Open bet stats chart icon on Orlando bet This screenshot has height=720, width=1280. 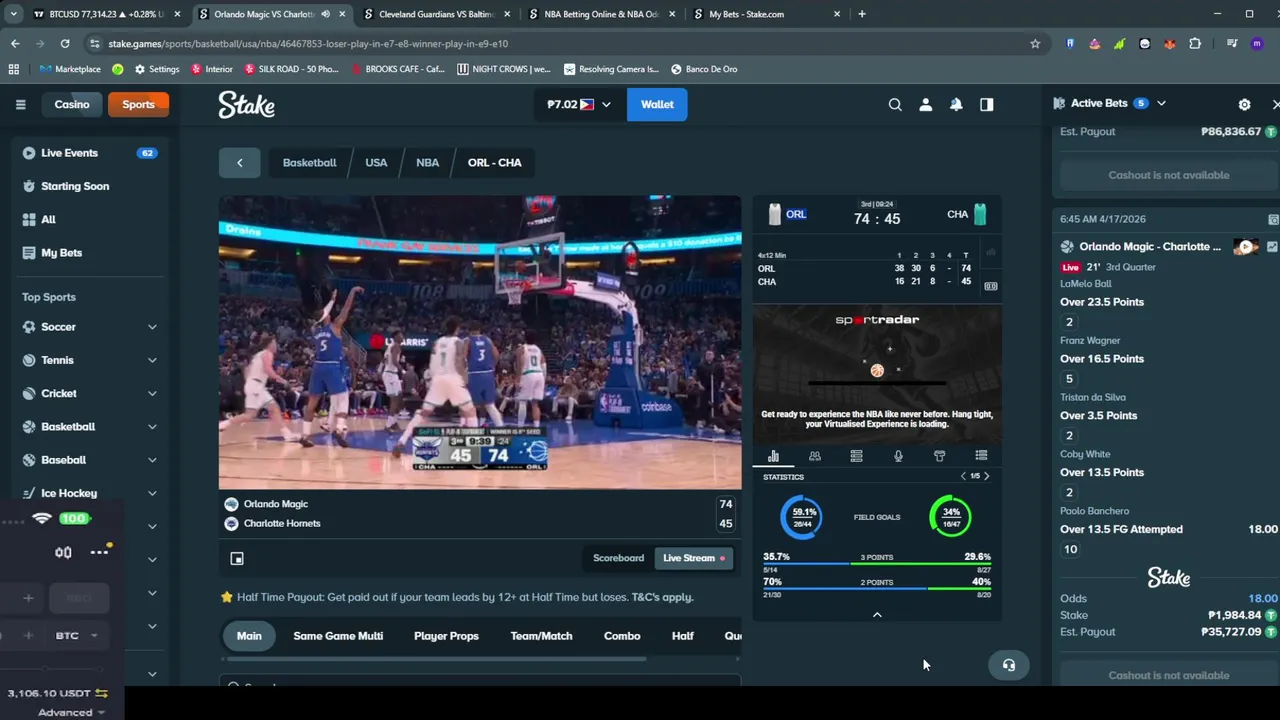point(1272,246)
